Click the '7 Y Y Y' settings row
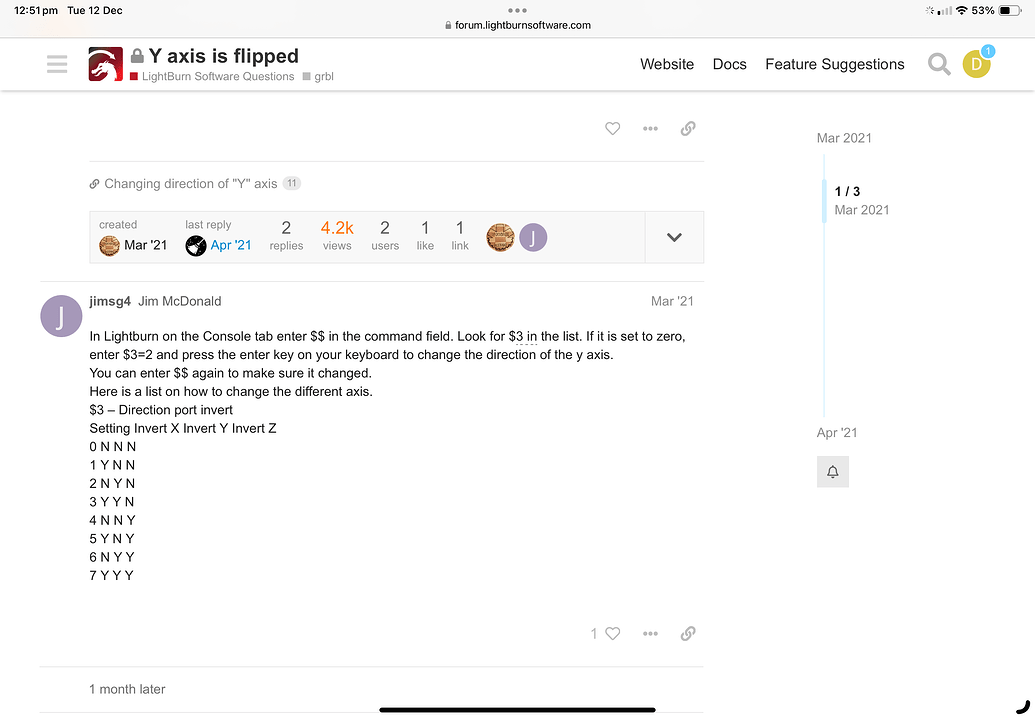The height and width of the screenshot is (718, 1035). pos(112,575)
